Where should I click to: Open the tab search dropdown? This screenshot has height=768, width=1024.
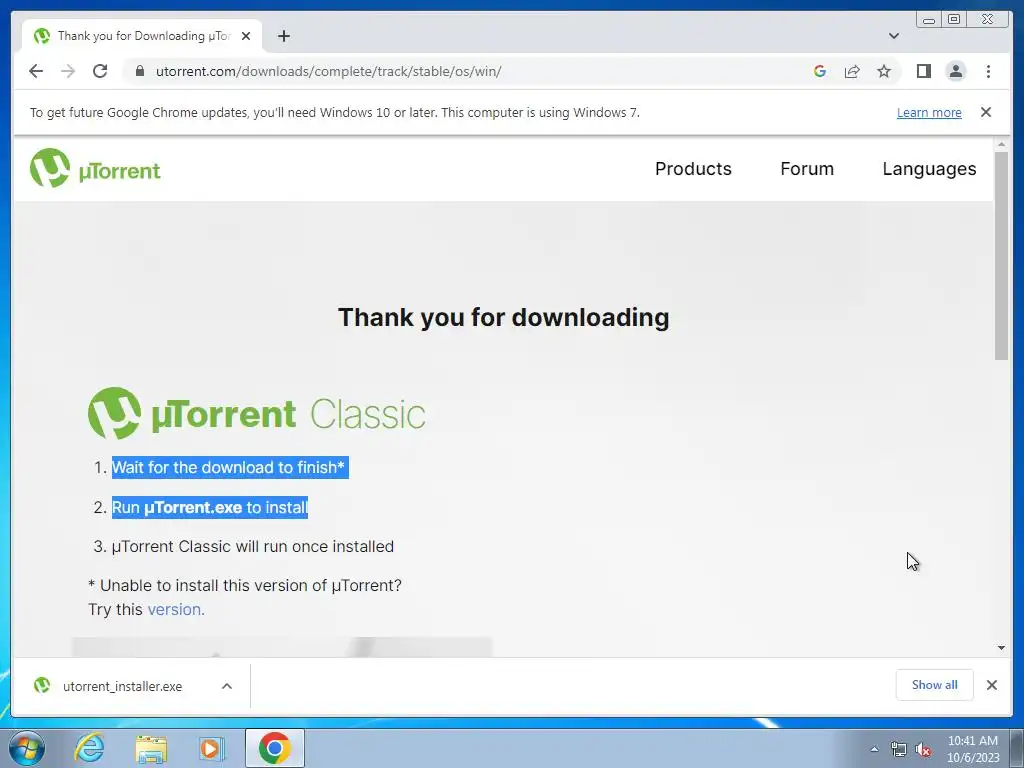893,36
